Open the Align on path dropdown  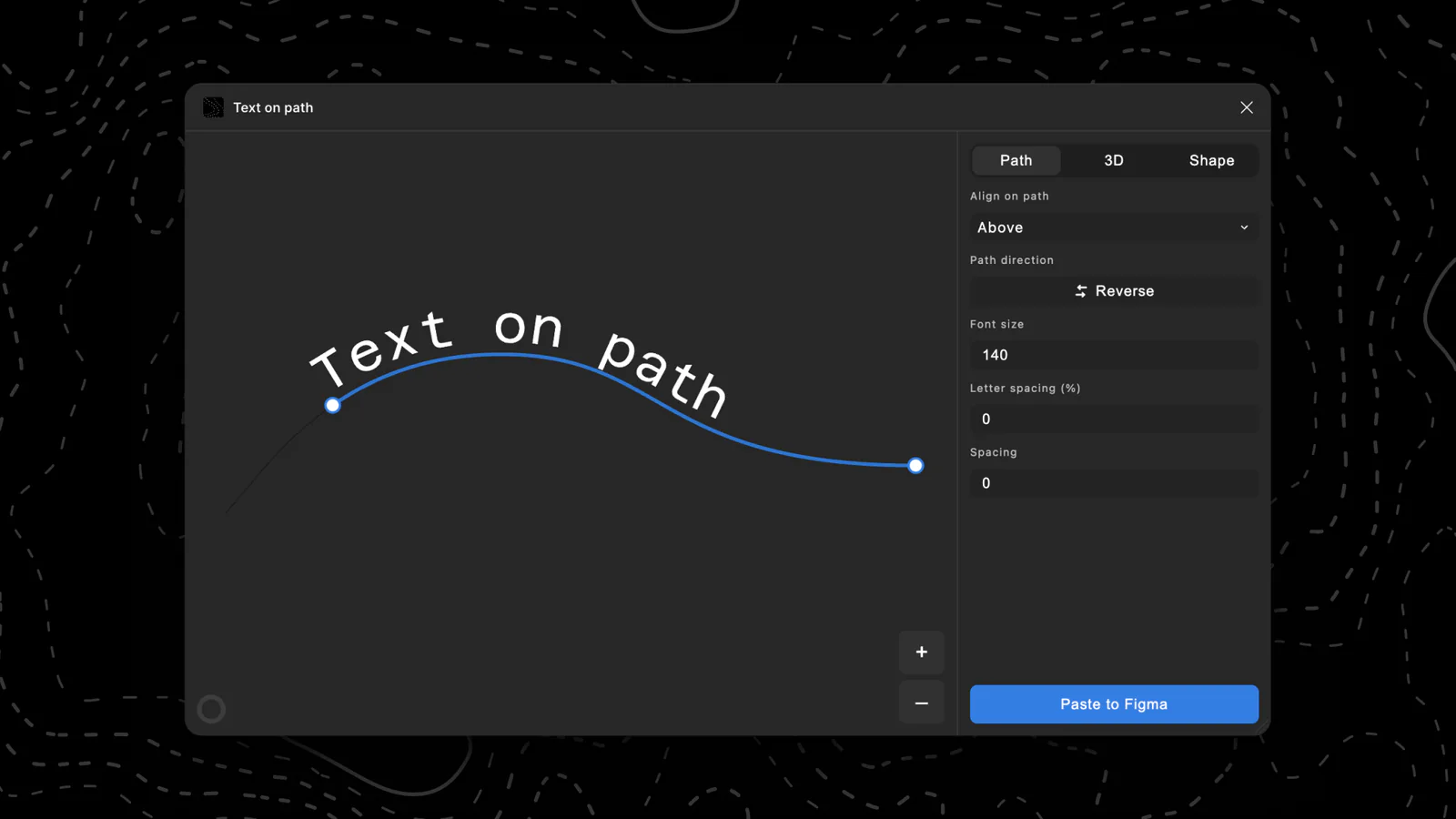(x=1114, y=227)
